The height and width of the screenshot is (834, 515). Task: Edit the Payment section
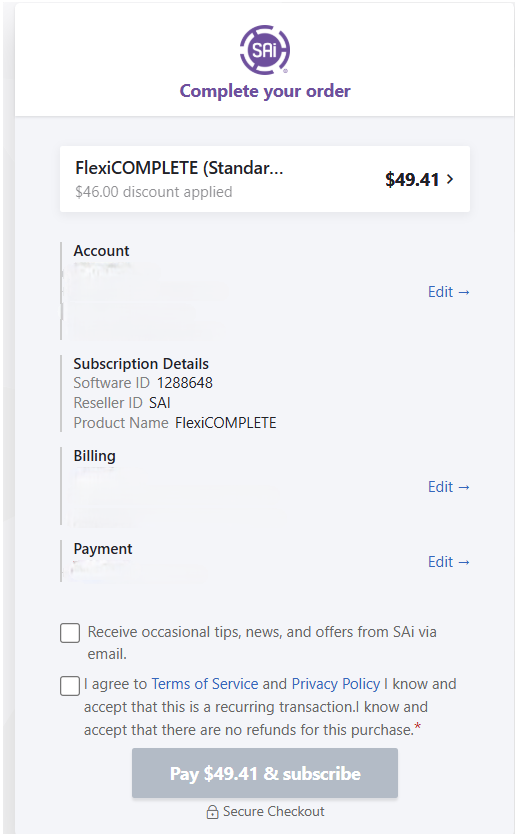[x=448, y=562]
